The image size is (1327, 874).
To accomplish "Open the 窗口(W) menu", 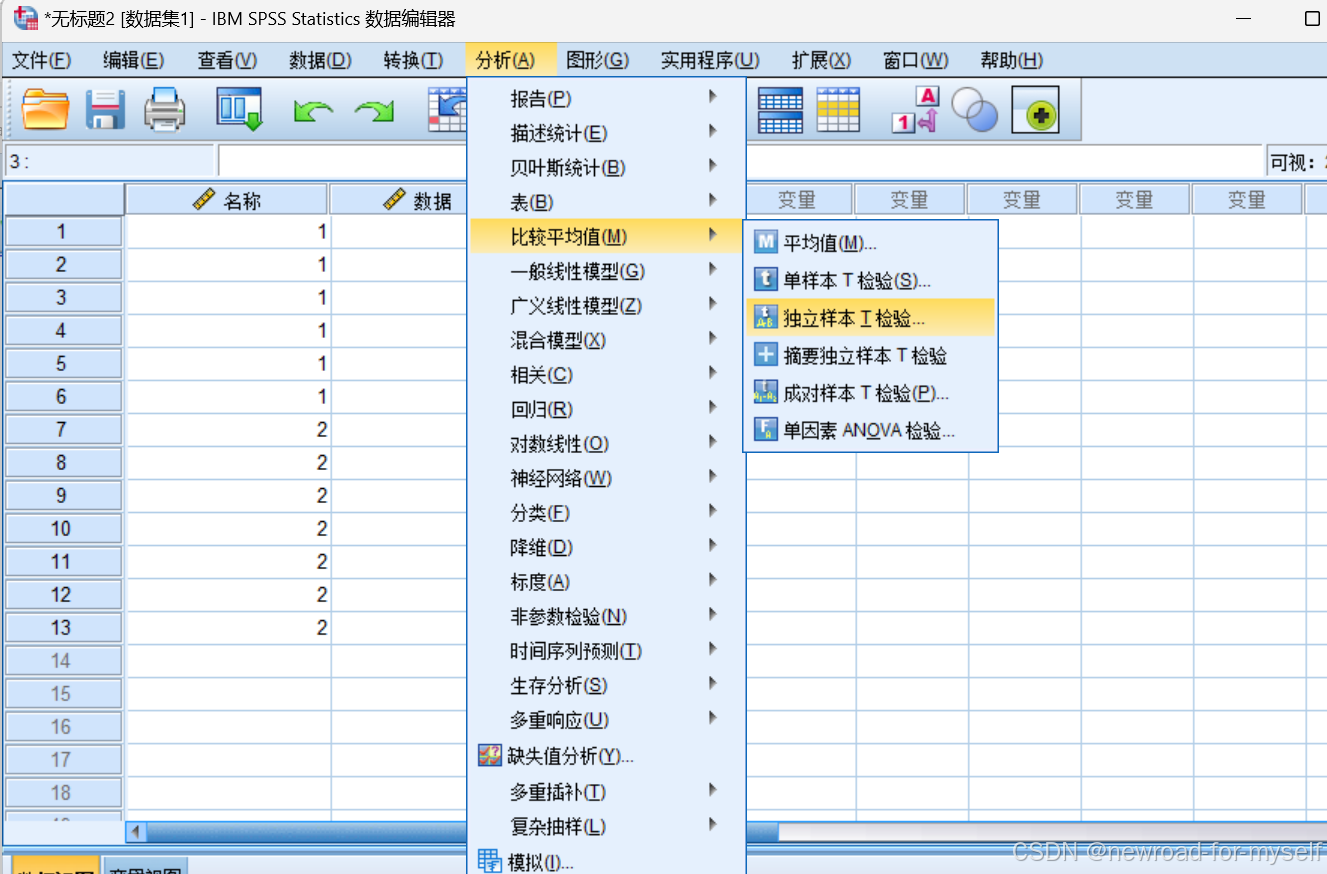I will pyautogui.click(x=916, y=61).
